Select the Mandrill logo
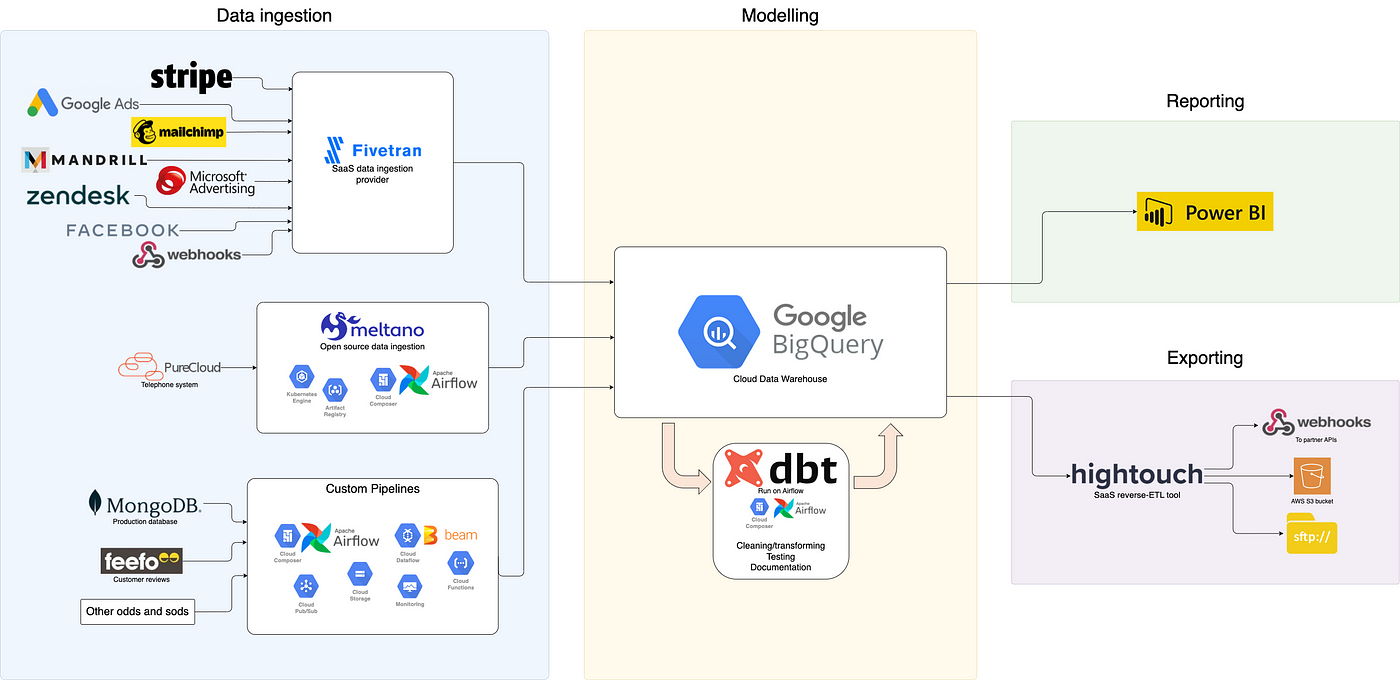The height and width of the screenshot is (680, 1400). pos(84,159)
